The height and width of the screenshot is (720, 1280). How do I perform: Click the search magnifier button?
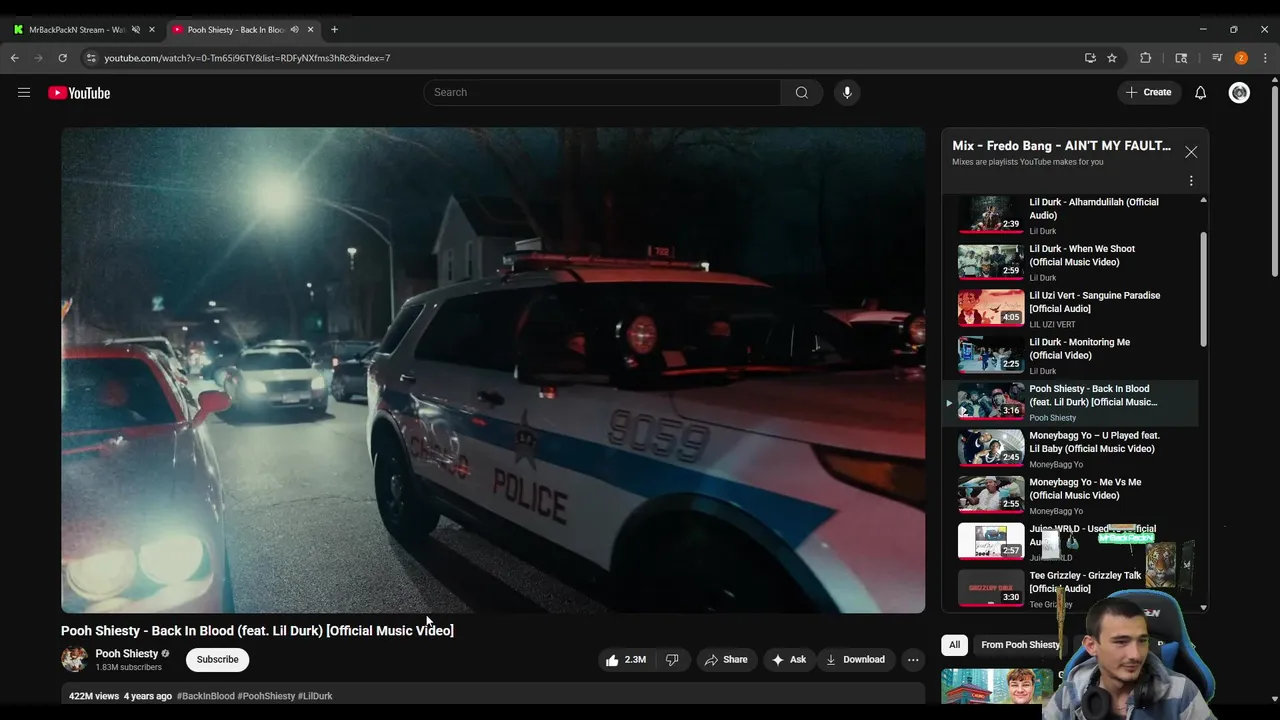point(801,92)
